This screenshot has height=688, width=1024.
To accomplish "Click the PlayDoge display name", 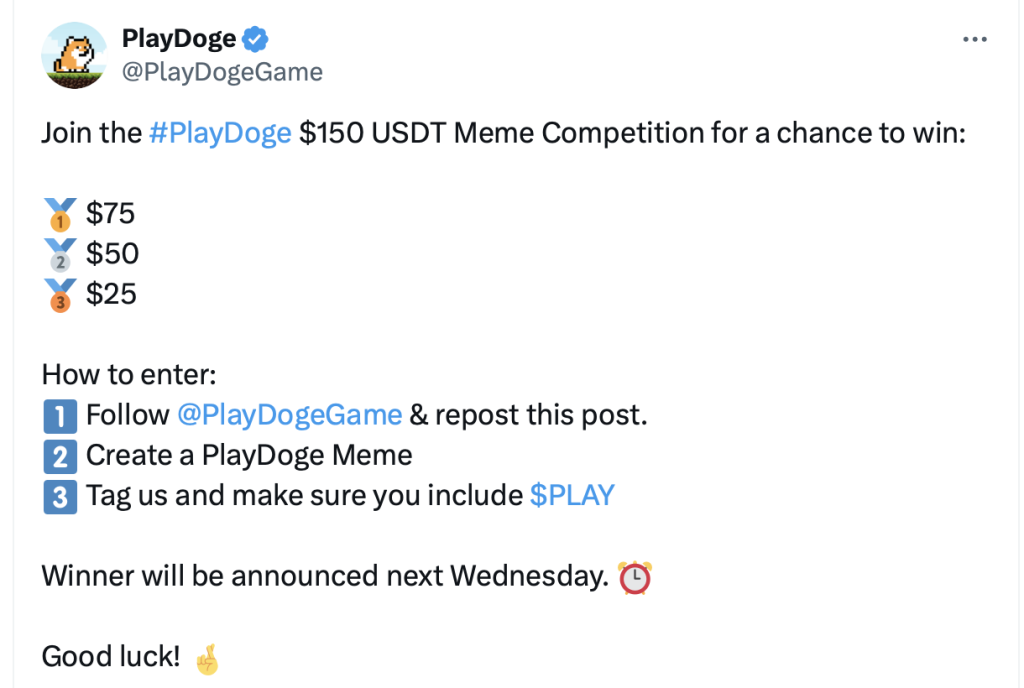I will pos(179,39).
